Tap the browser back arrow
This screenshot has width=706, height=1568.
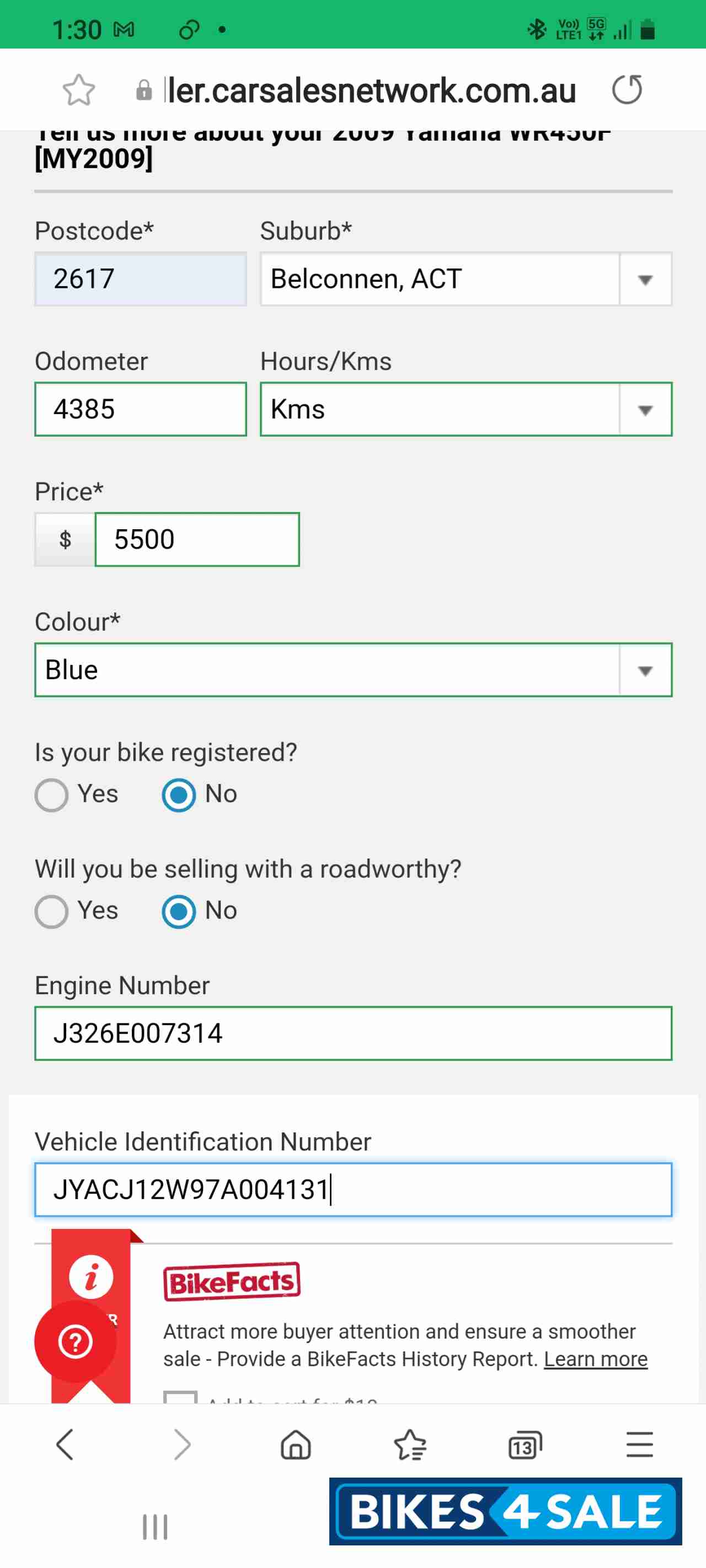[x=65, y=1444]
